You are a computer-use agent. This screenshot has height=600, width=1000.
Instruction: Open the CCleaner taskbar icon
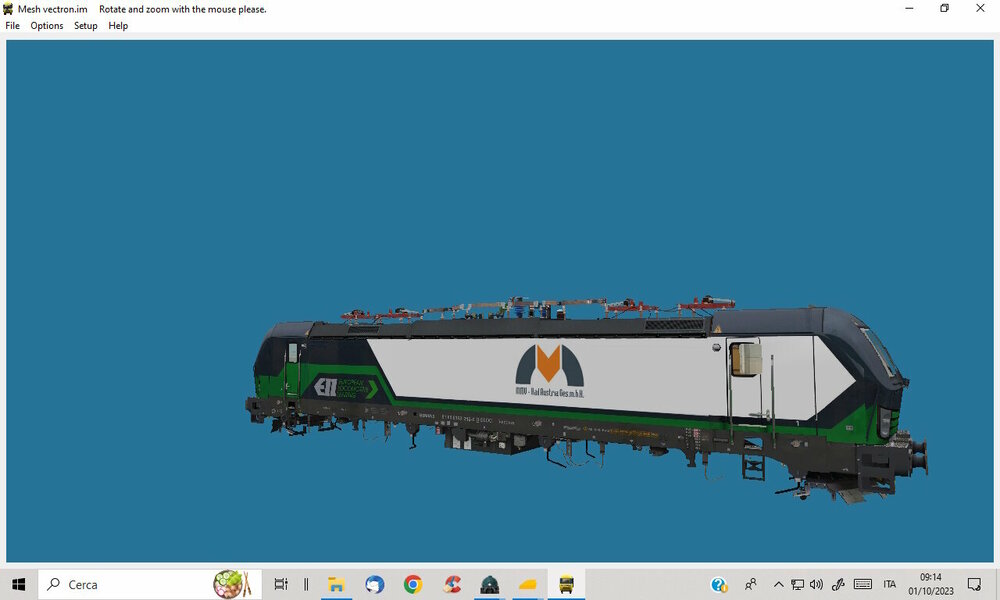point(452,584)
